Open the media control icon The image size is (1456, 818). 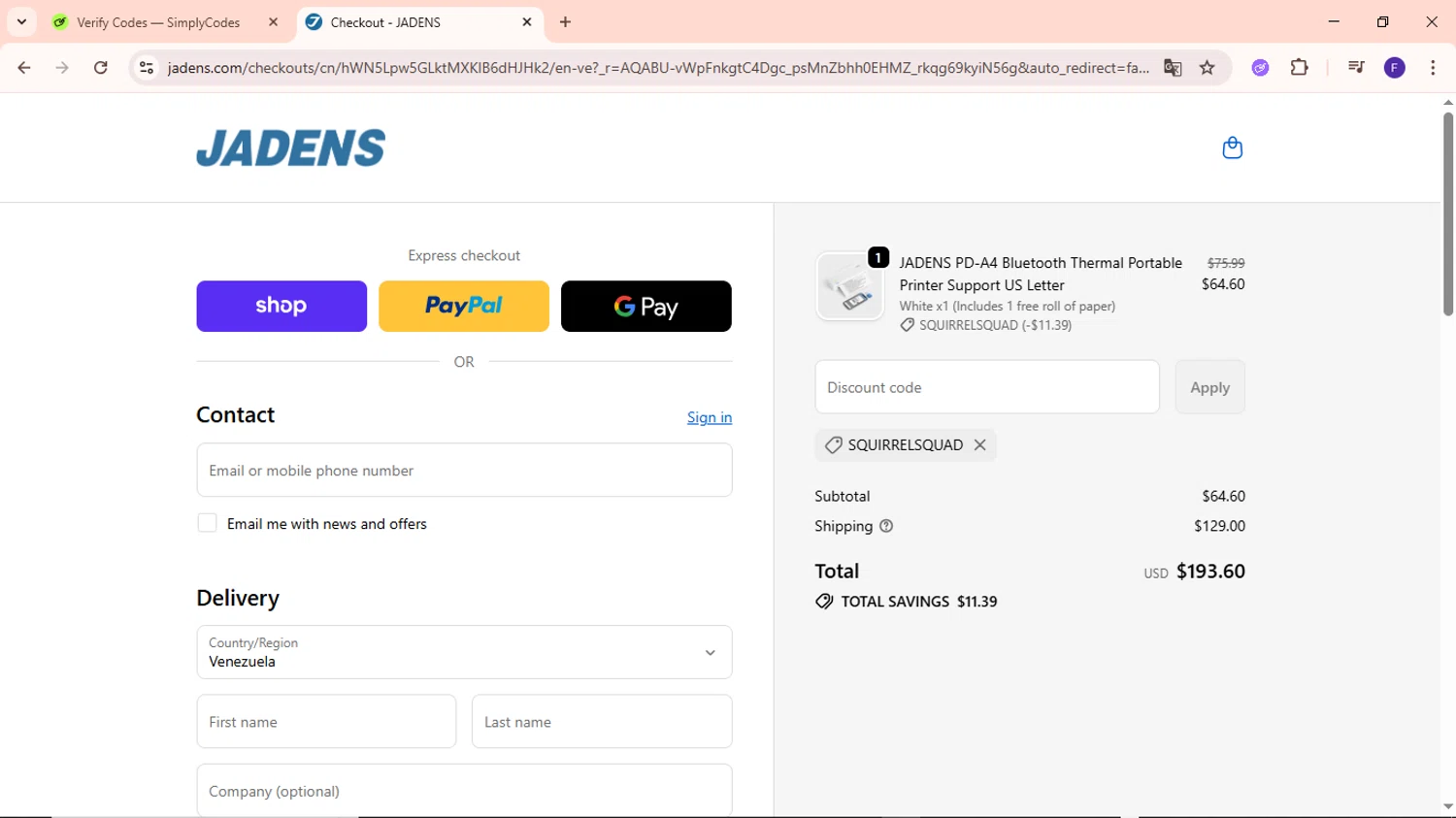click(1356, 68)
